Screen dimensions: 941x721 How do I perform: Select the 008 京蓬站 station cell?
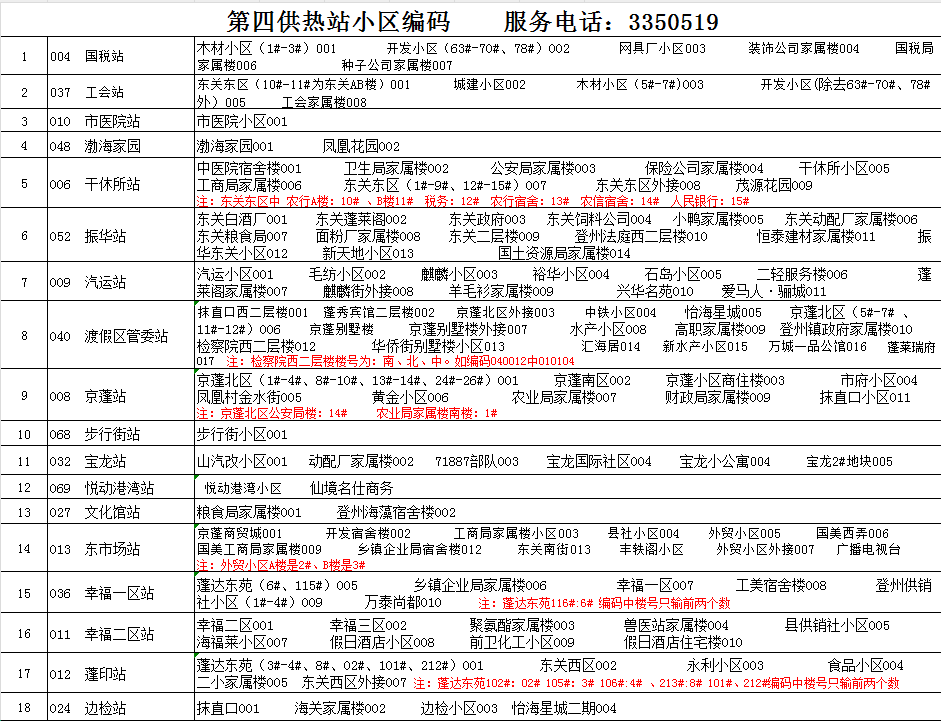pos(120,396)
